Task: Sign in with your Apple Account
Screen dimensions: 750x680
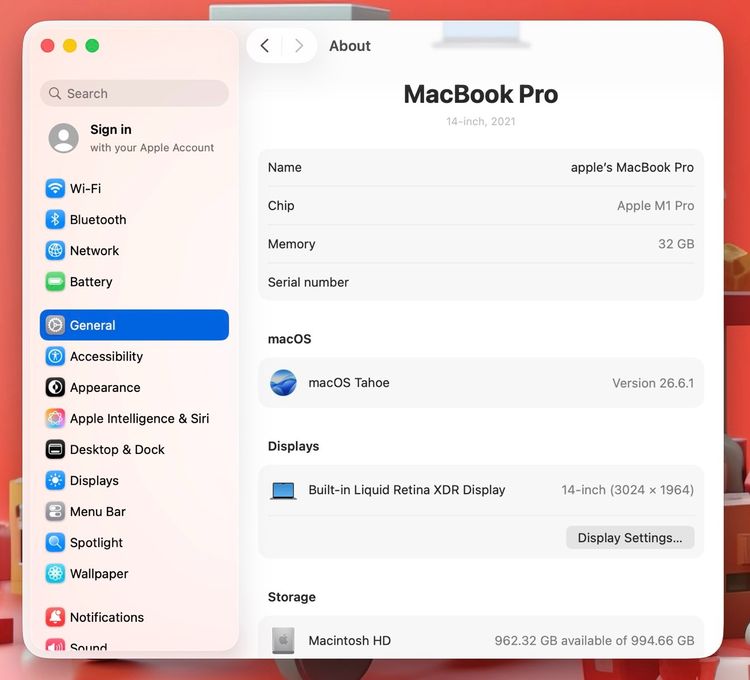Action: pos(134,138)
